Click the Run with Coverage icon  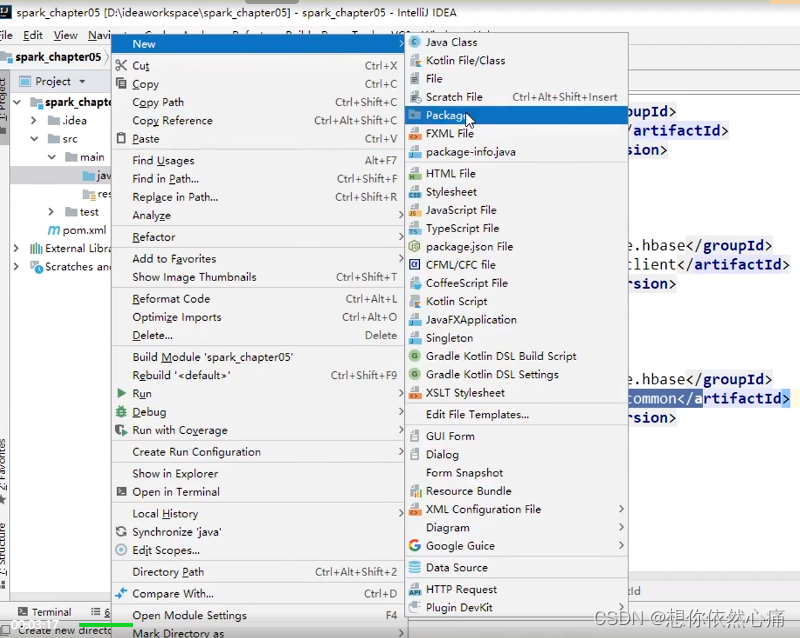pyautogui.click(x=121, y=430)
